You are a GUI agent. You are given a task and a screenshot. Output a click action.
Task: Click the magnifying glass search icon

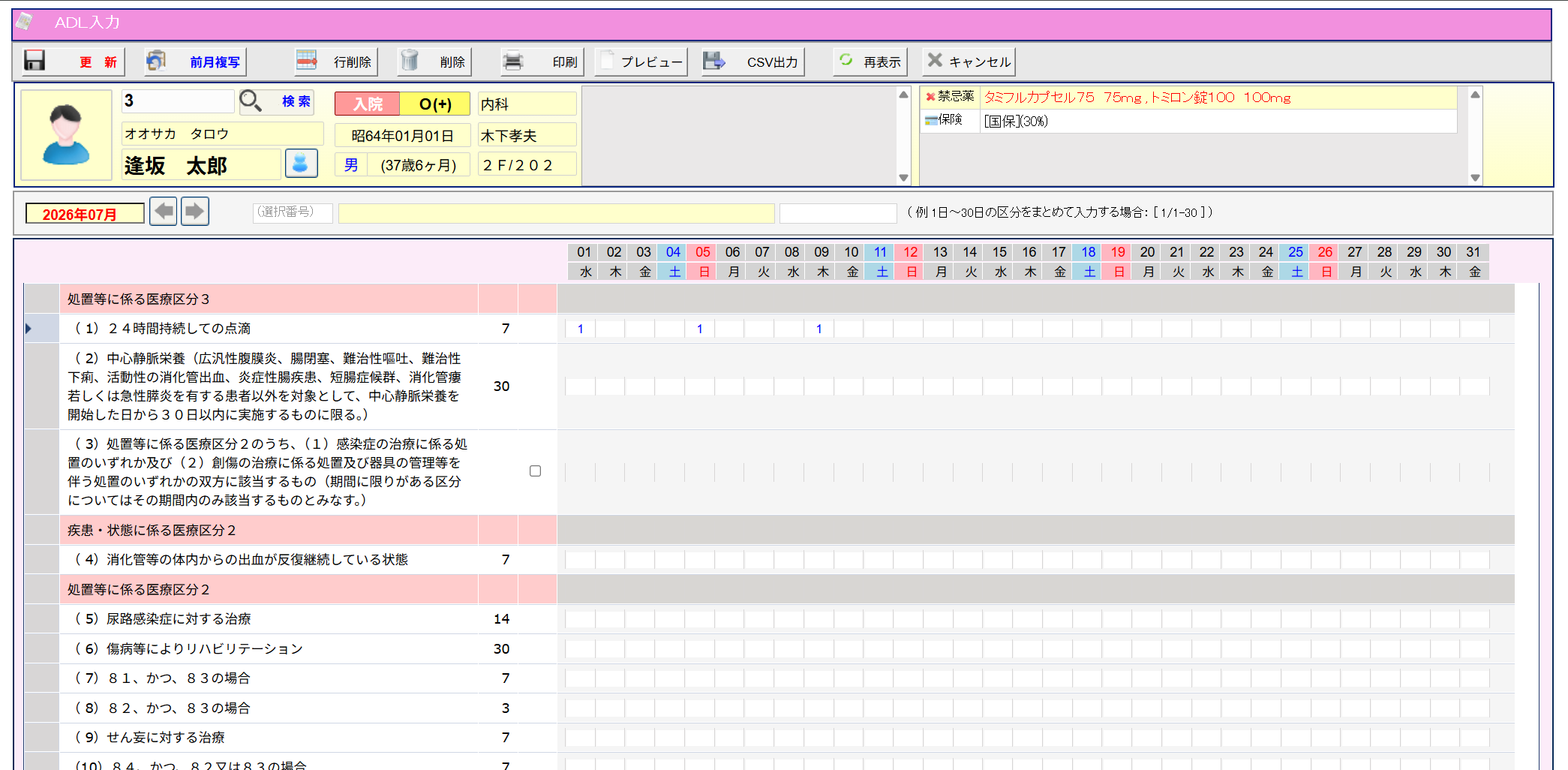coord(251,101)
